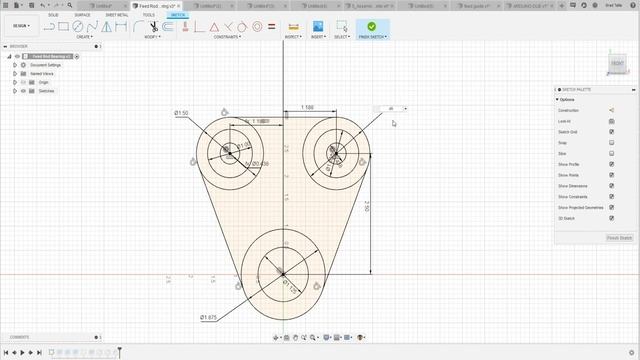Select the Pan hand tool
This screenshot has width=640, height=360.
[x=295, y=338]
